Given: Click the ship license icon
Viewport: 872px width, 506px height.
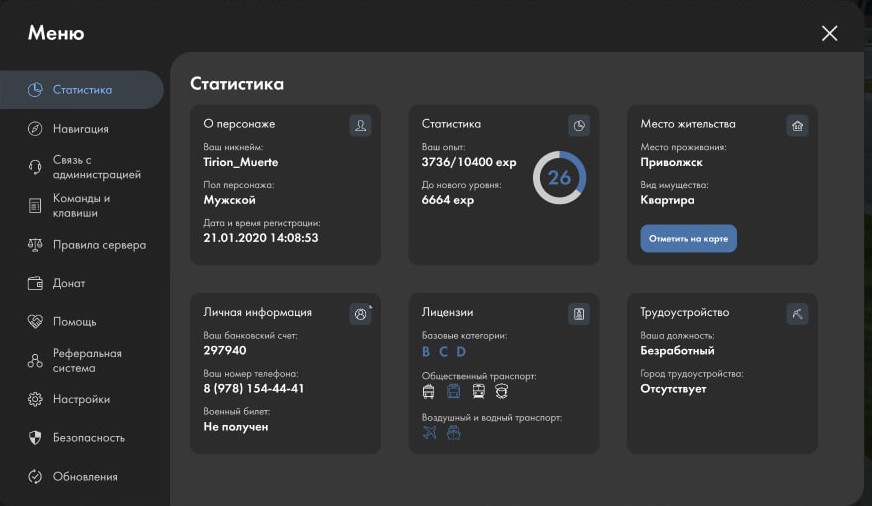Looking at the screenshot, I should 454,432.
